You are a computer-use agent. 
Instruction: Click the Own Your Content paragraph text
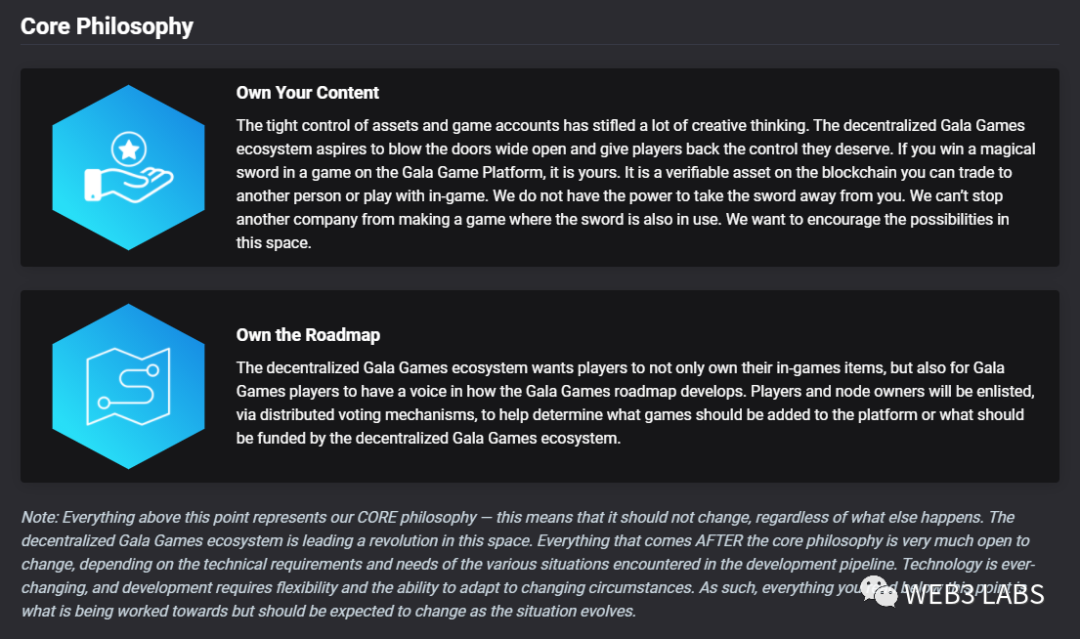635,184
